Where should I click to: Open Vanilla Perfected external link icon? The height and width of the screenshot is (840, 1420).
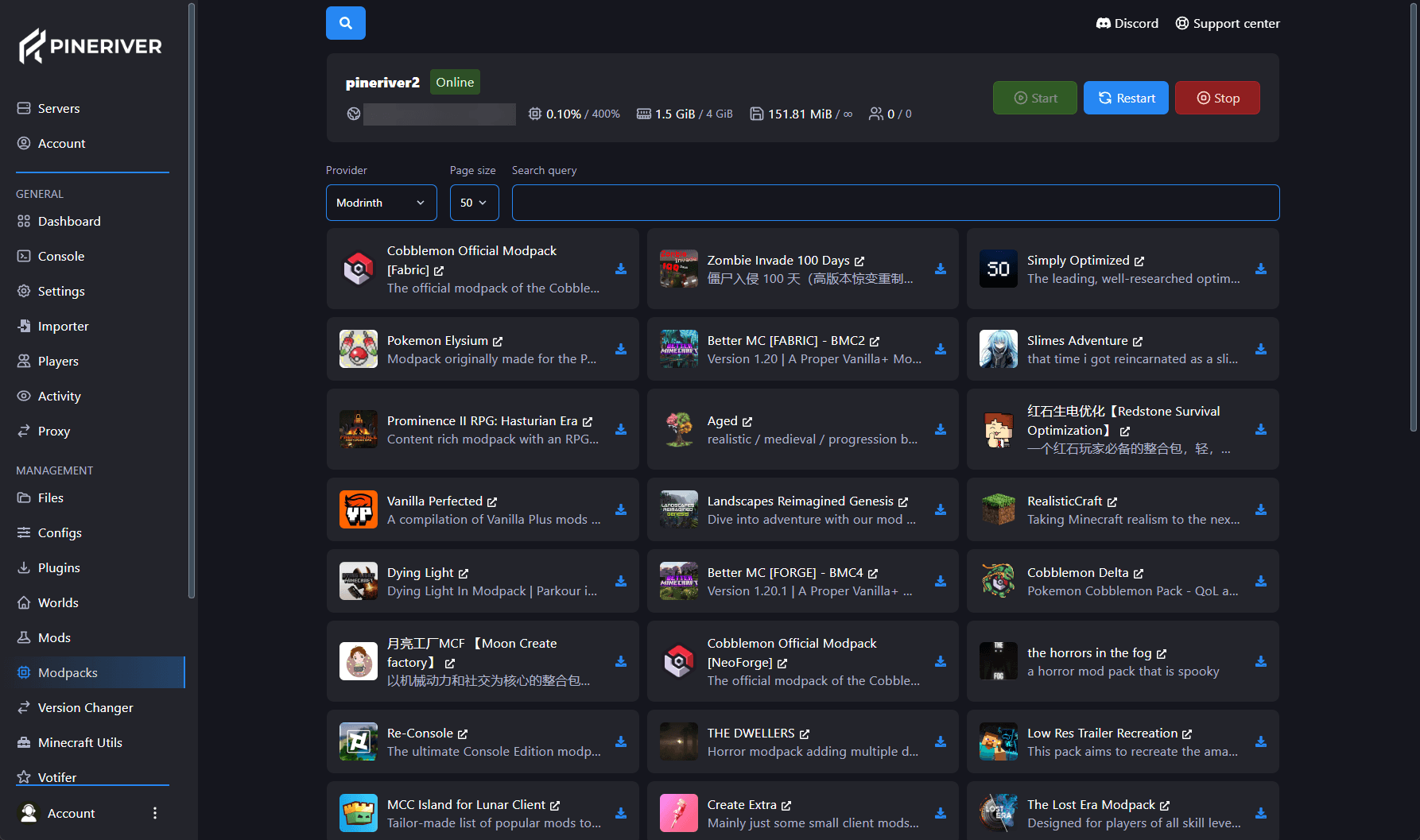click(x=492, y=502)
